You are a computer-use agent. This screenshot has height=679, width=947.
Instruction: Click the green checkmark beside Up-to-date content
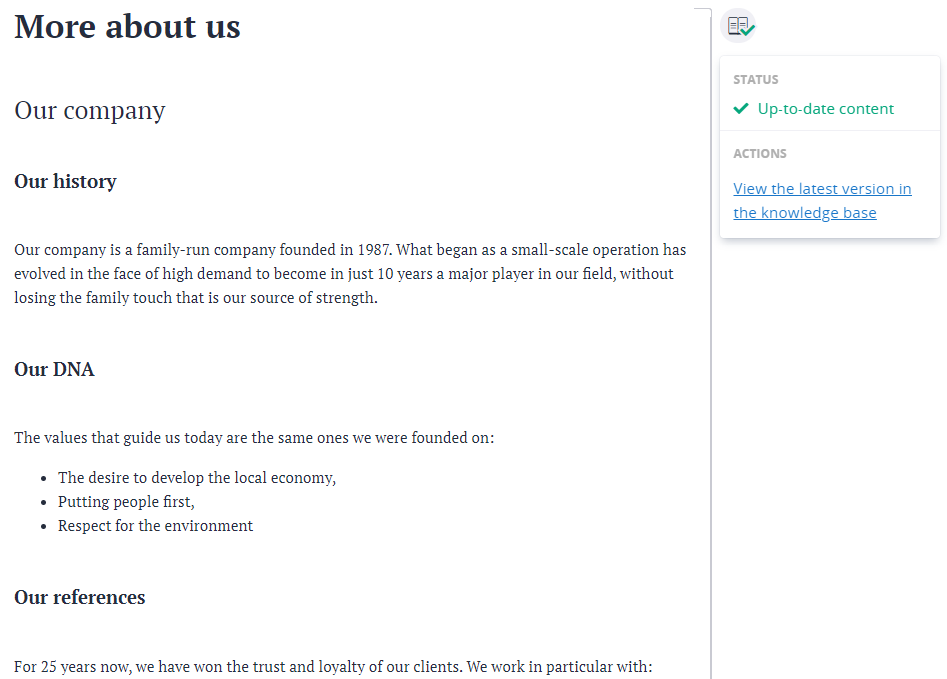pos(741,108)
